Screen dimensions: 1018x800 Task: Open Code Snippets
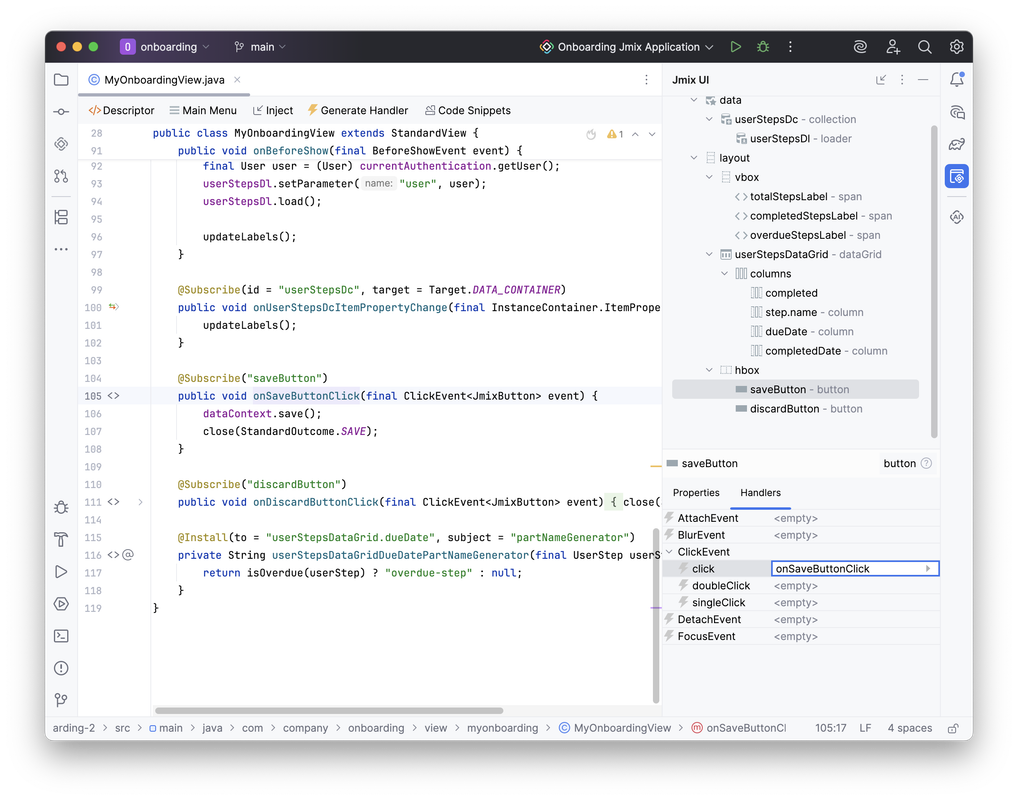pyautogui.click(x=468, y=110)
